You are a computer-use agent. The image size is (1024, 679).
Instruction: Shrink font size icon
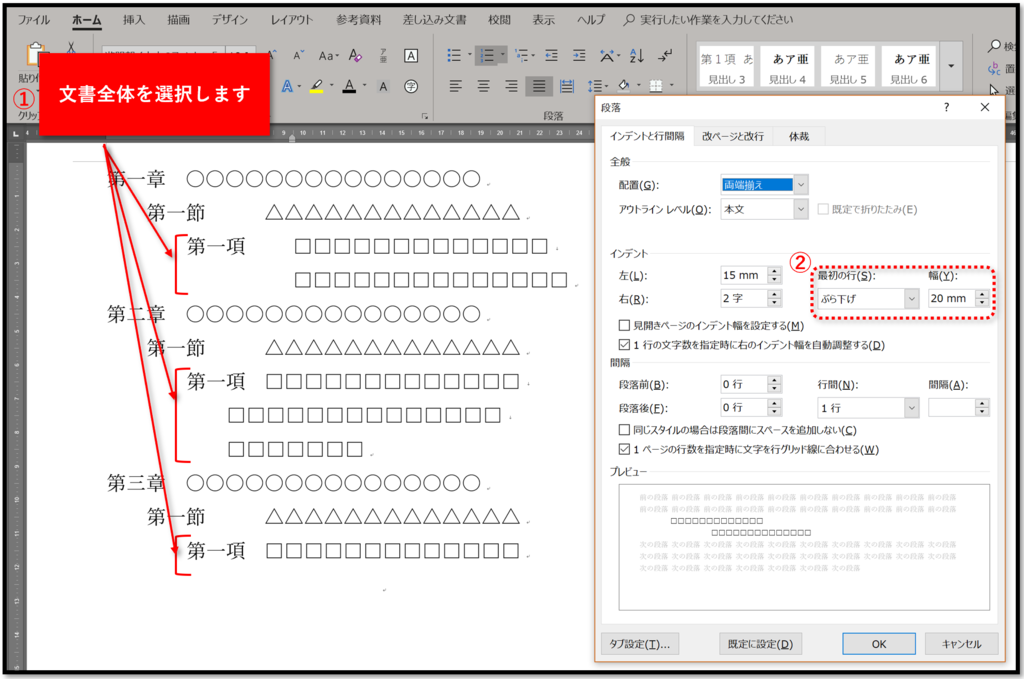coord(298,55)
